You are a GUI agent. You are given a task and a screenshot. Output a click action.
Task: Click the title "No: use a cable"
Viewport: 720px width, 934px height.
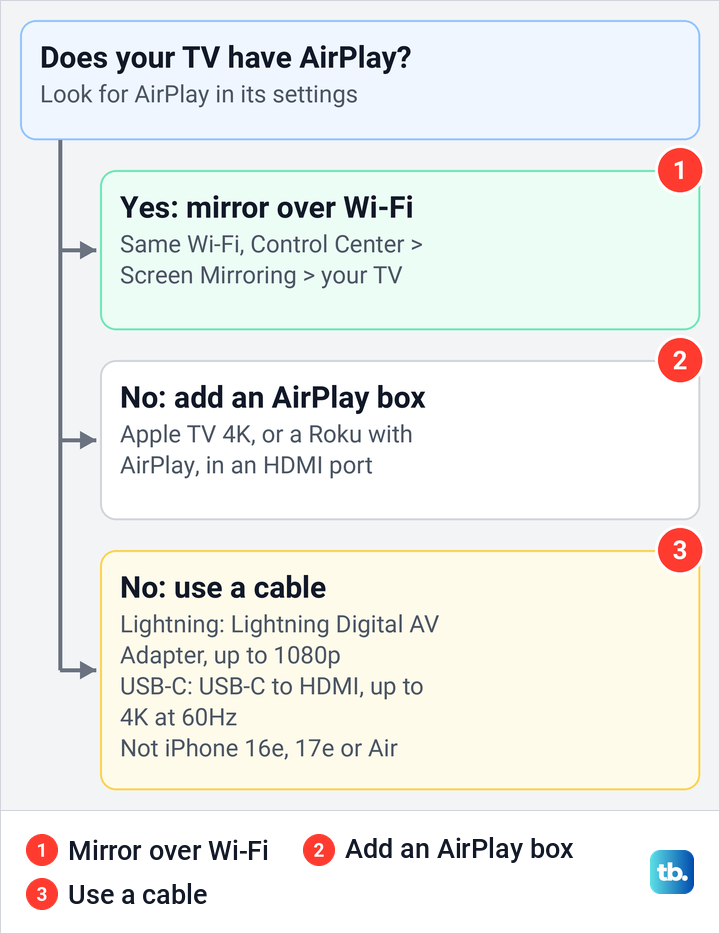click(x=223, y=587)
